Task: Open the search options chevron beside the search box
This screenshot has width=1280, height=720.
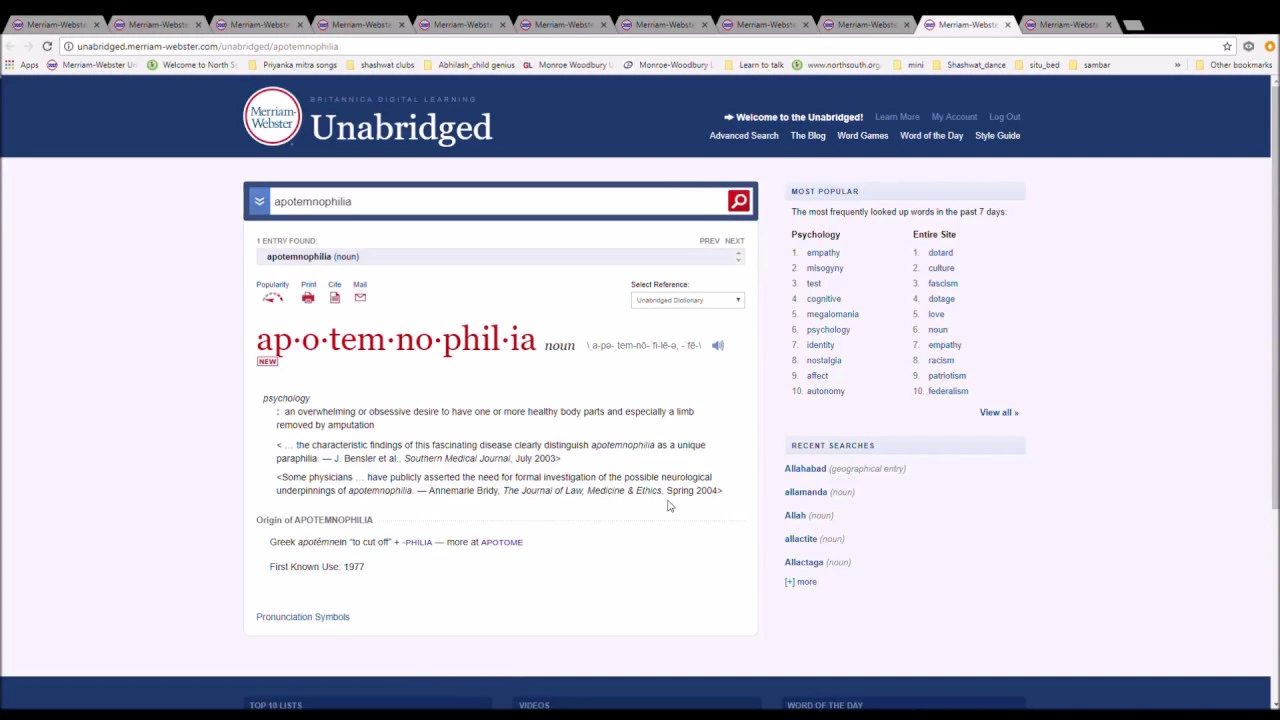Action: point(259,201)
